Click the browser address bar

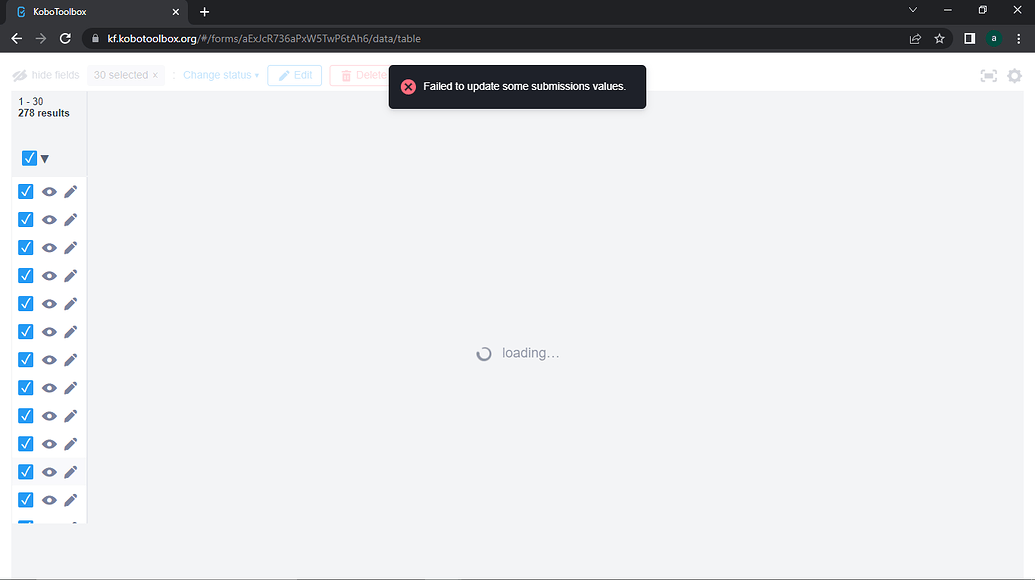tap(400, 37)
